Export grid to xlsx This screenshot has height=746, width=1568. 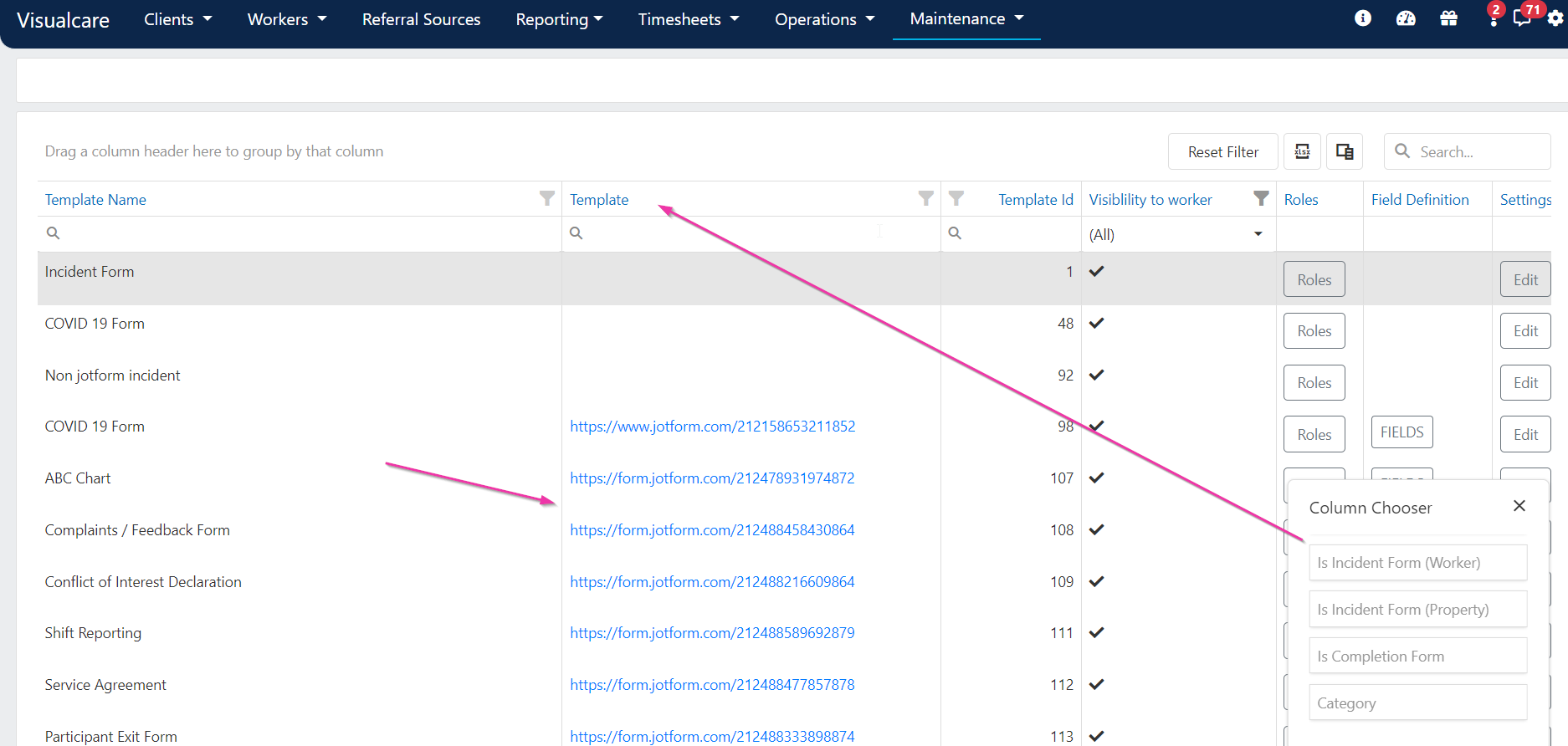coord(1303,151)
